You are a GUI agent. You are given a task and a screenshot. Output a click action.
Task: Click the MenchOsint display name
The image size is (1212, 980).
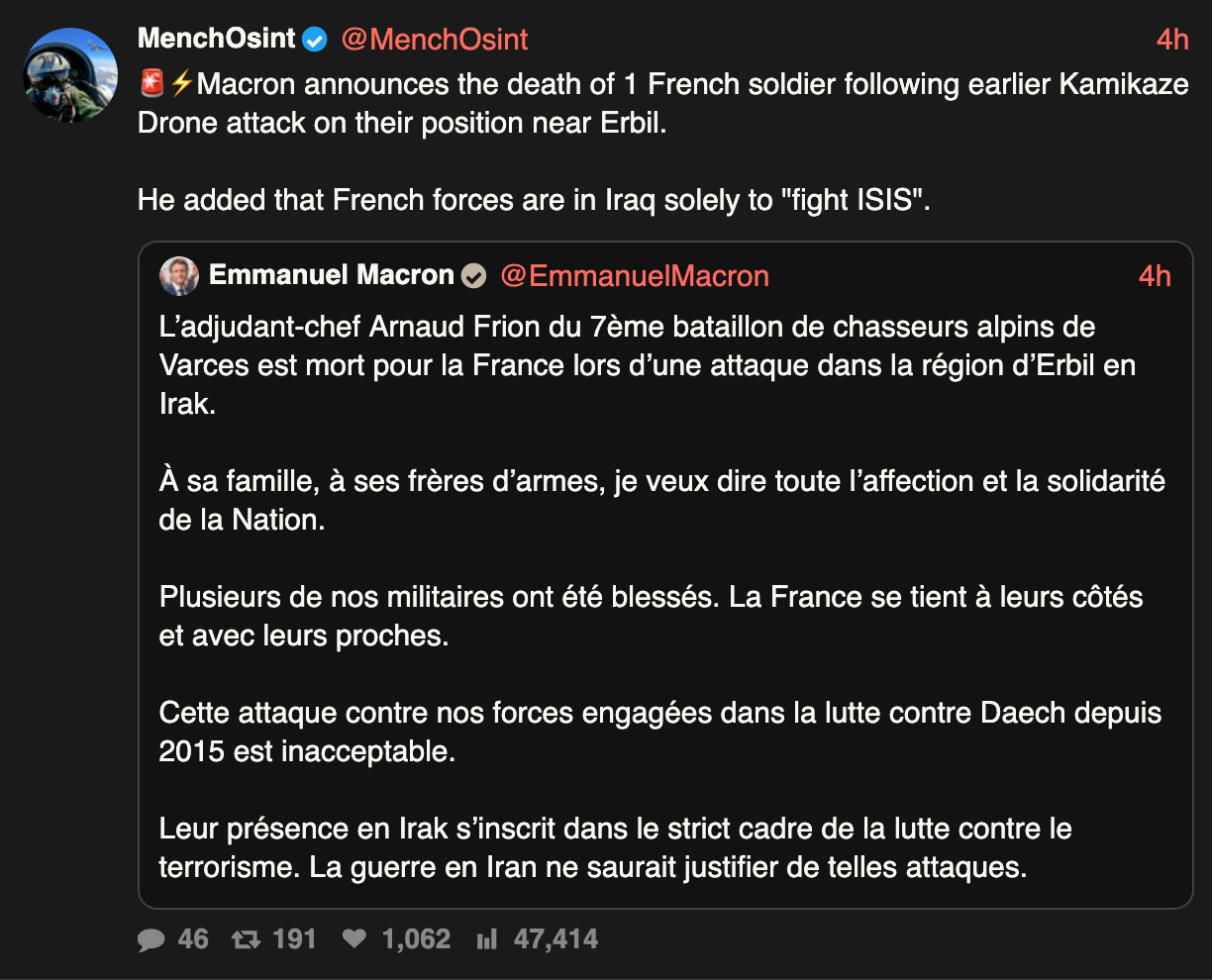click(x=217, y=39)
